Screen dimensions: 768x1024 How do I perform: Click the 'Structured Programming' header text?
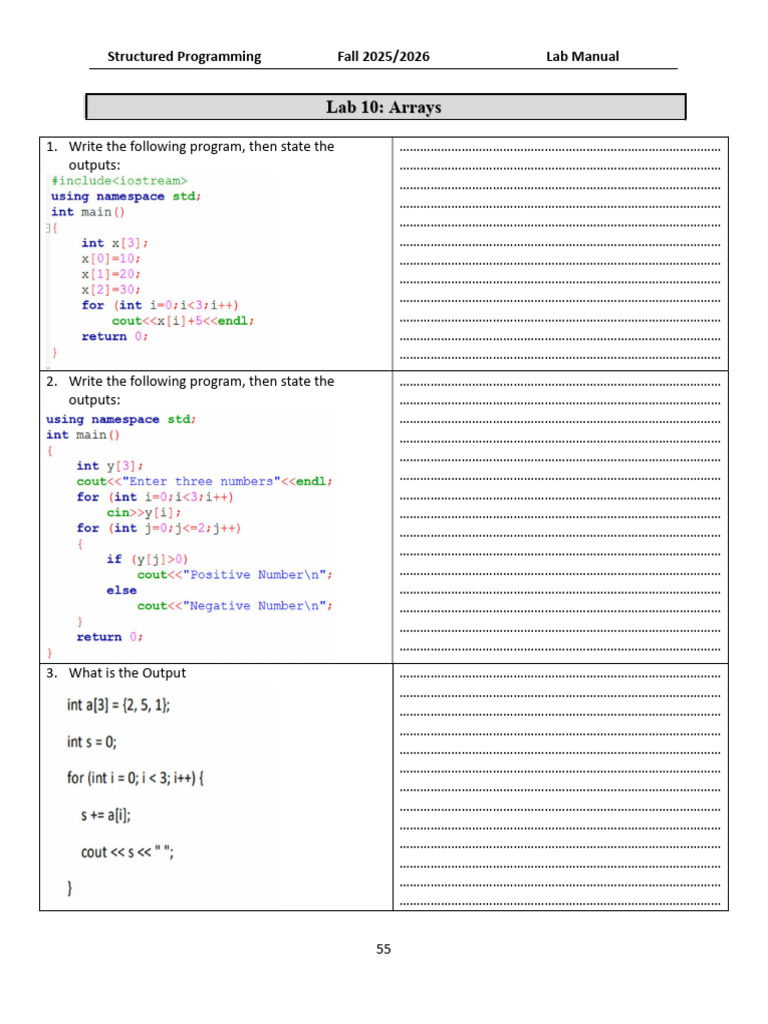coord(184,57)
